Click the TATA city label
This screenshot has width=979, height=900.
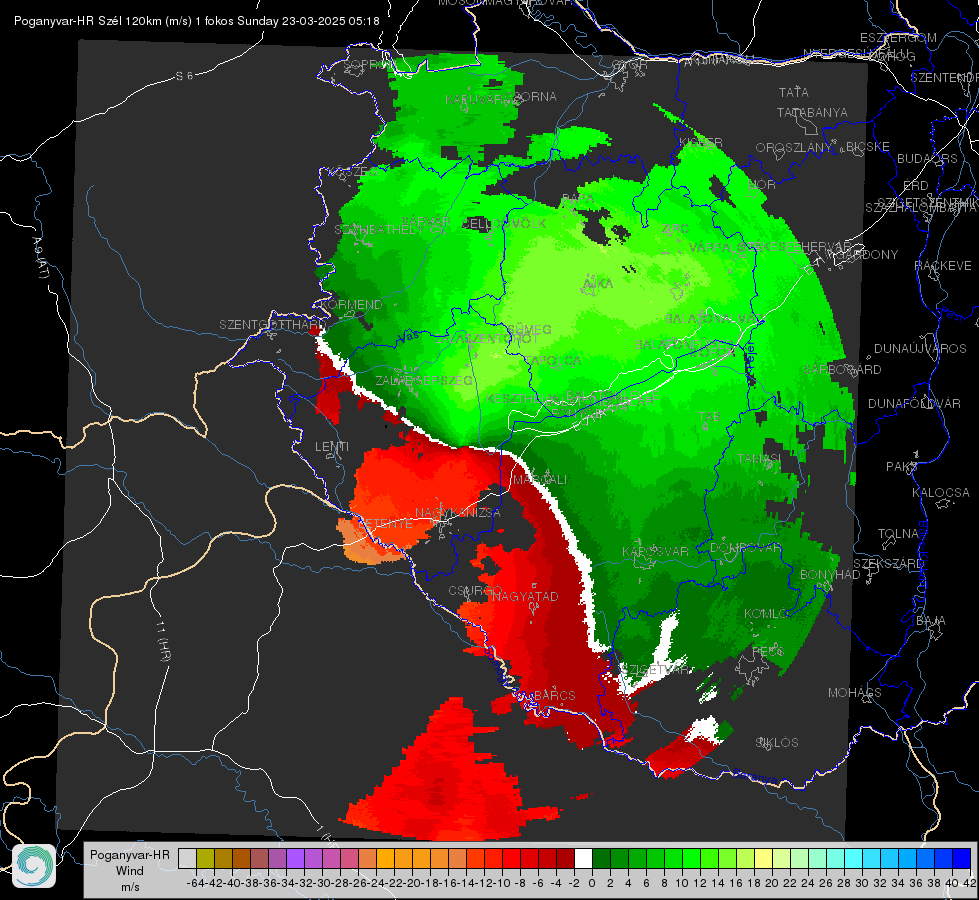point(794,92)
